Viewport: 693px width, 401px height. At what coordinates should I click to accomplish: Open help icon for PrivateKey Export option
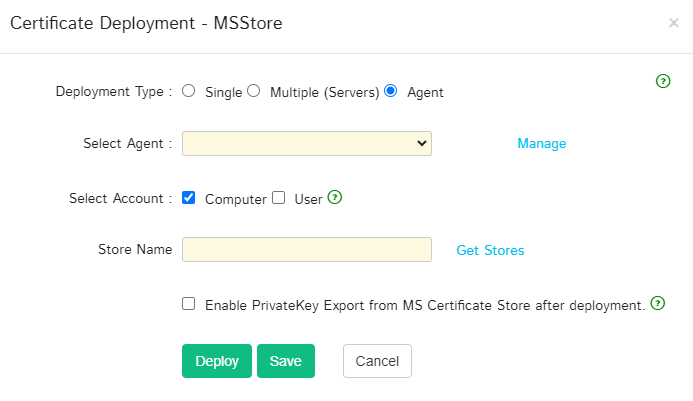658,303
